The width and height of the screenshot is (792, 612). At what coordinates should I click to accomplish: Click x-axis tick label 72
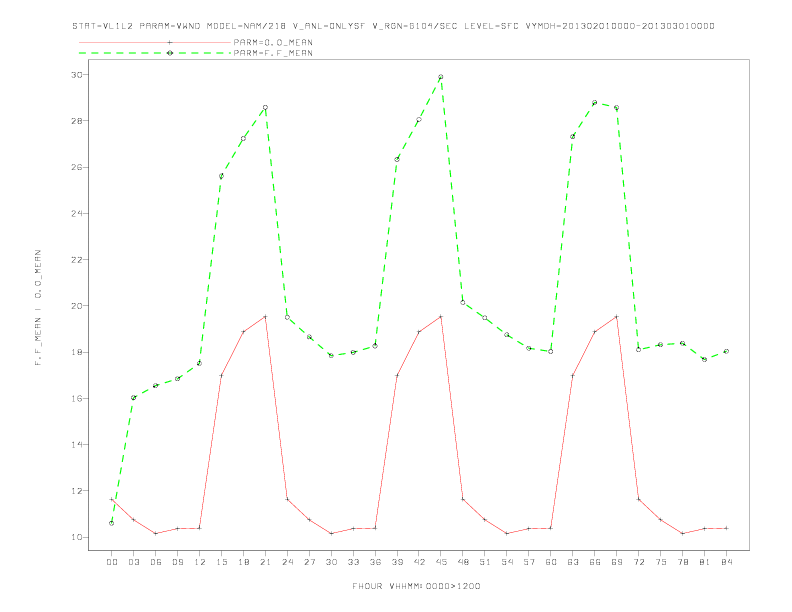tap(638, 562)
